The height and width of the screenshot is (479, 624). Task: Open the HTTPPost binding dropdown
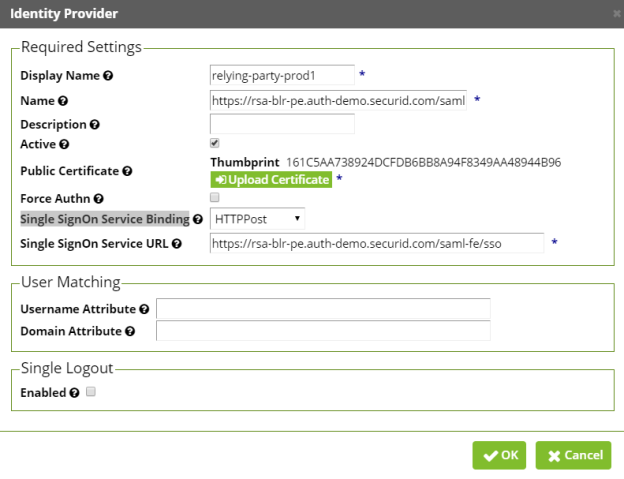[x=257, y=219]
